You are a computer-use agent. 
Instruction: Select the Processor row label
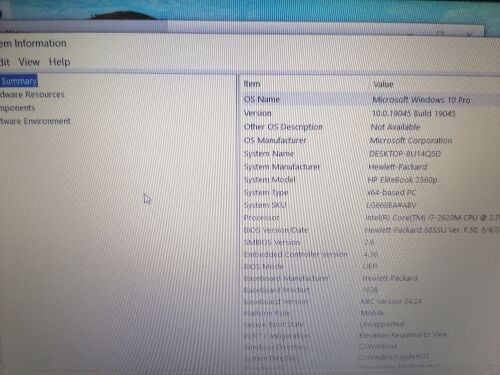click(x=261, y=218)
